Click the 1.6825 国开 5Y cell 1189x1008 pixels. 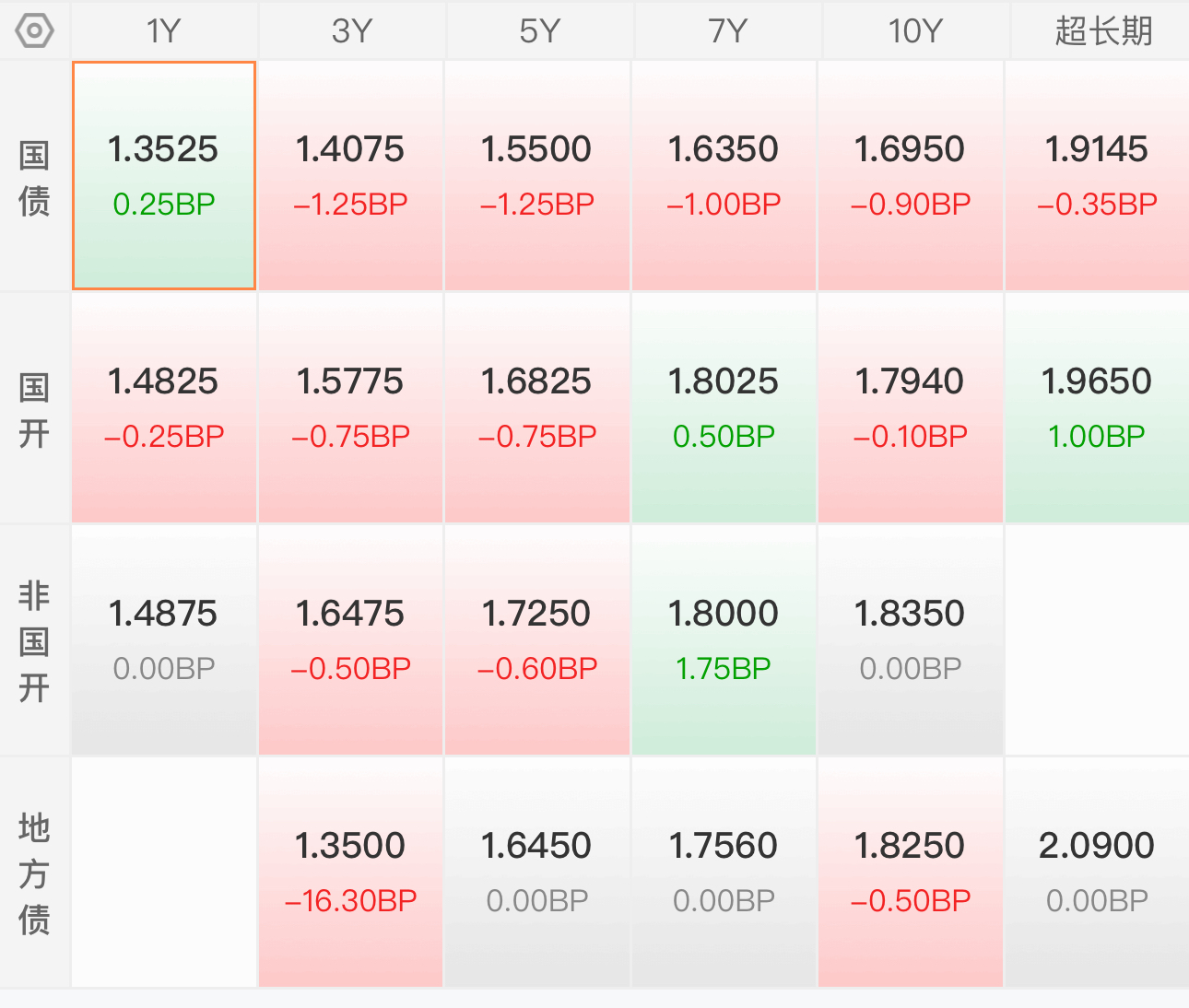click(537, 408)
